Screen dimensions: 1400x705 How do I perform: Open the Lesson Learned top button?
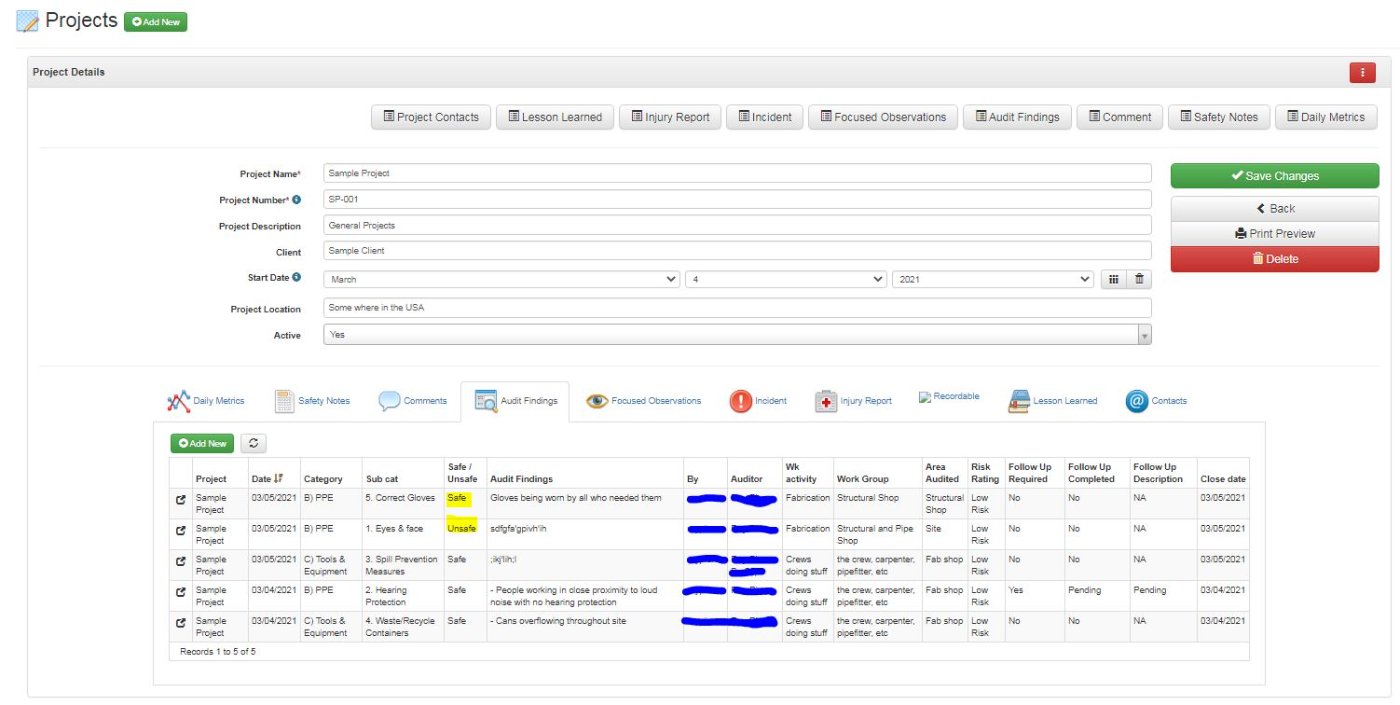point(554,117)
